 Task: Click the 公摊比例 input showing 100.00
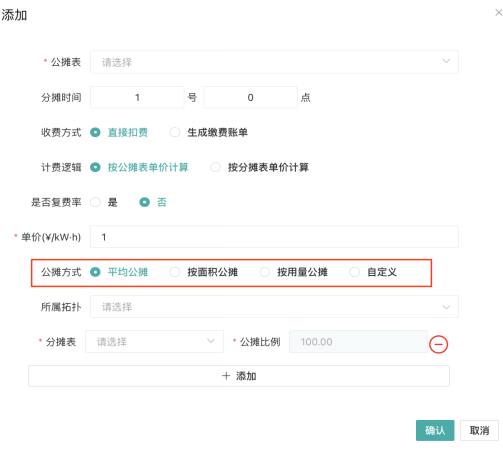pos(358,342)
